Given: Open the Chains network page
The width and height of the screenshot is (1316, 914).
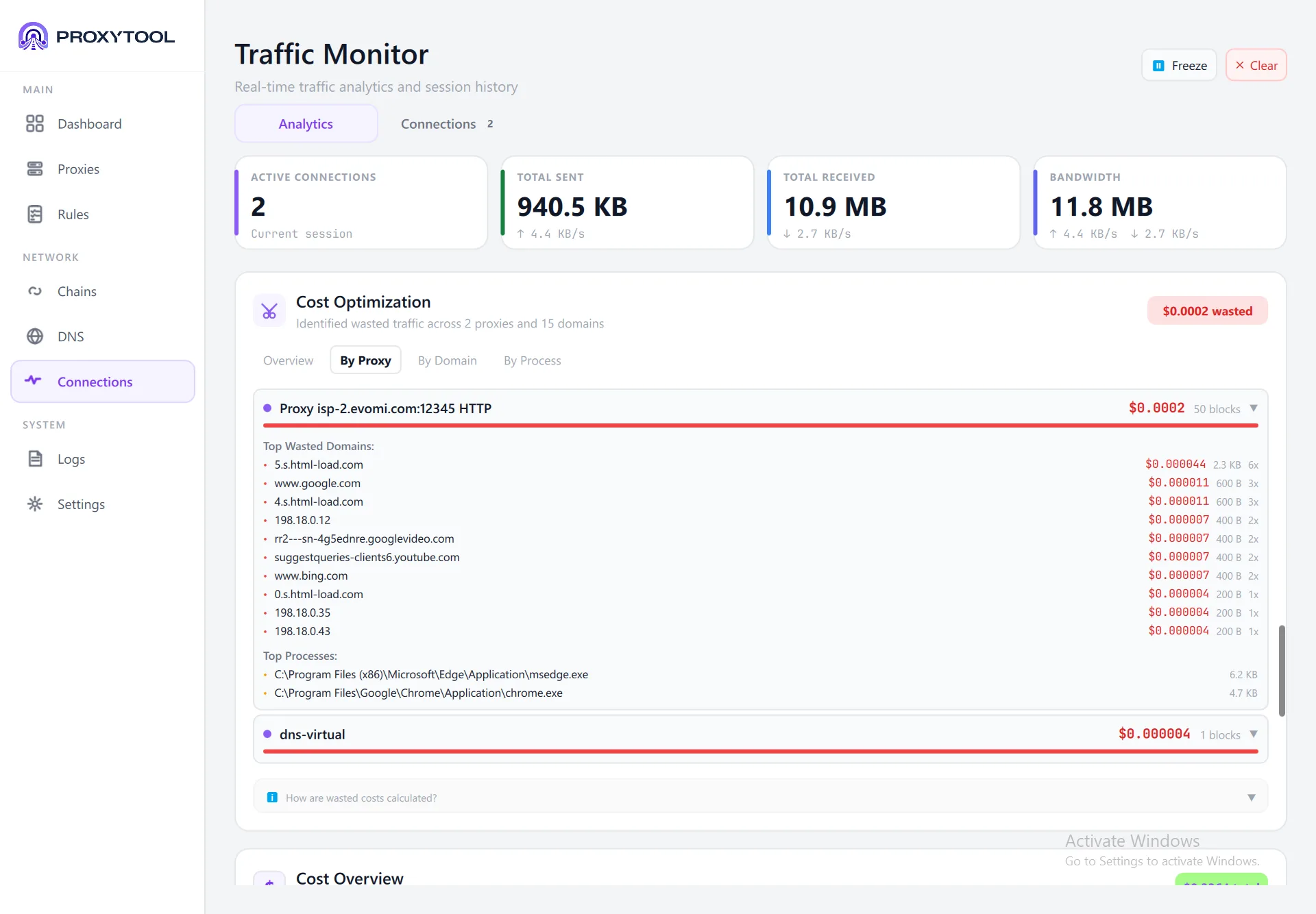Looking at the screenshot, I should point(103,291).
